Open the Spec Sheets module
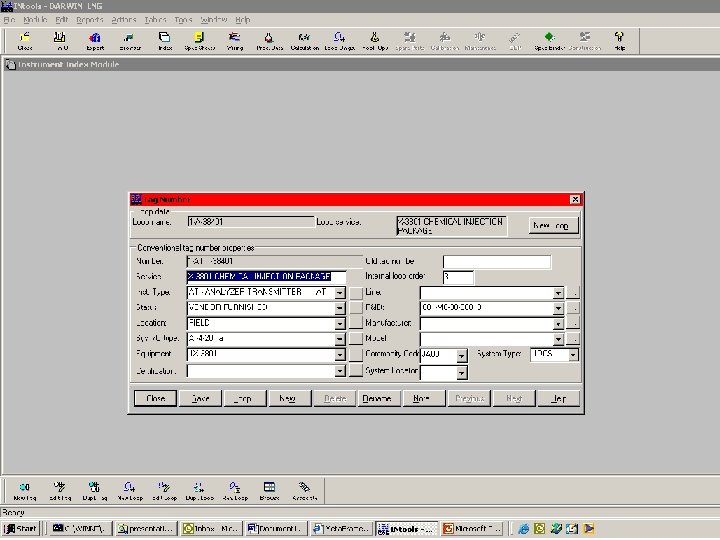Image resolution: width=720 pixels, height=540 pixels. [199, 41]
